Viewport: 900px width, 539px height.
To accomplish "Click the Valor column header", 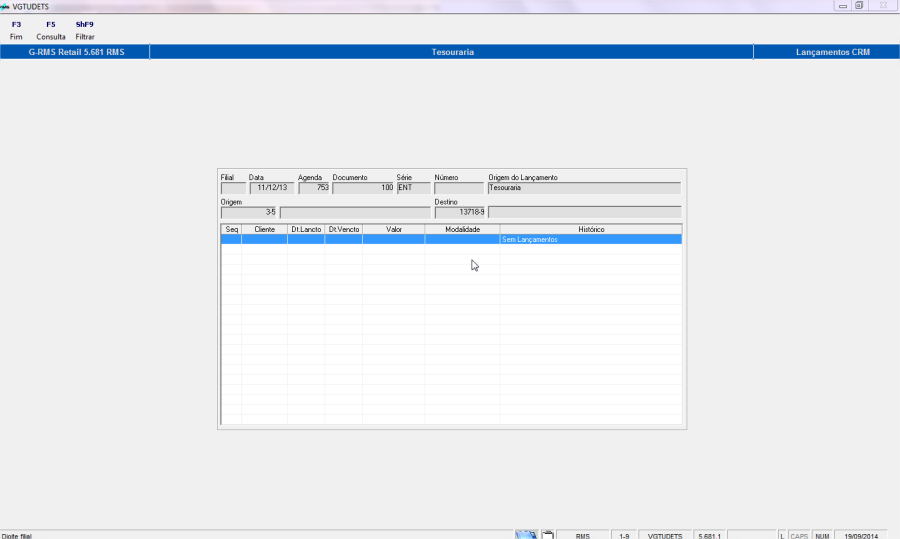I will pyautogui.click(x=394, y=229).
